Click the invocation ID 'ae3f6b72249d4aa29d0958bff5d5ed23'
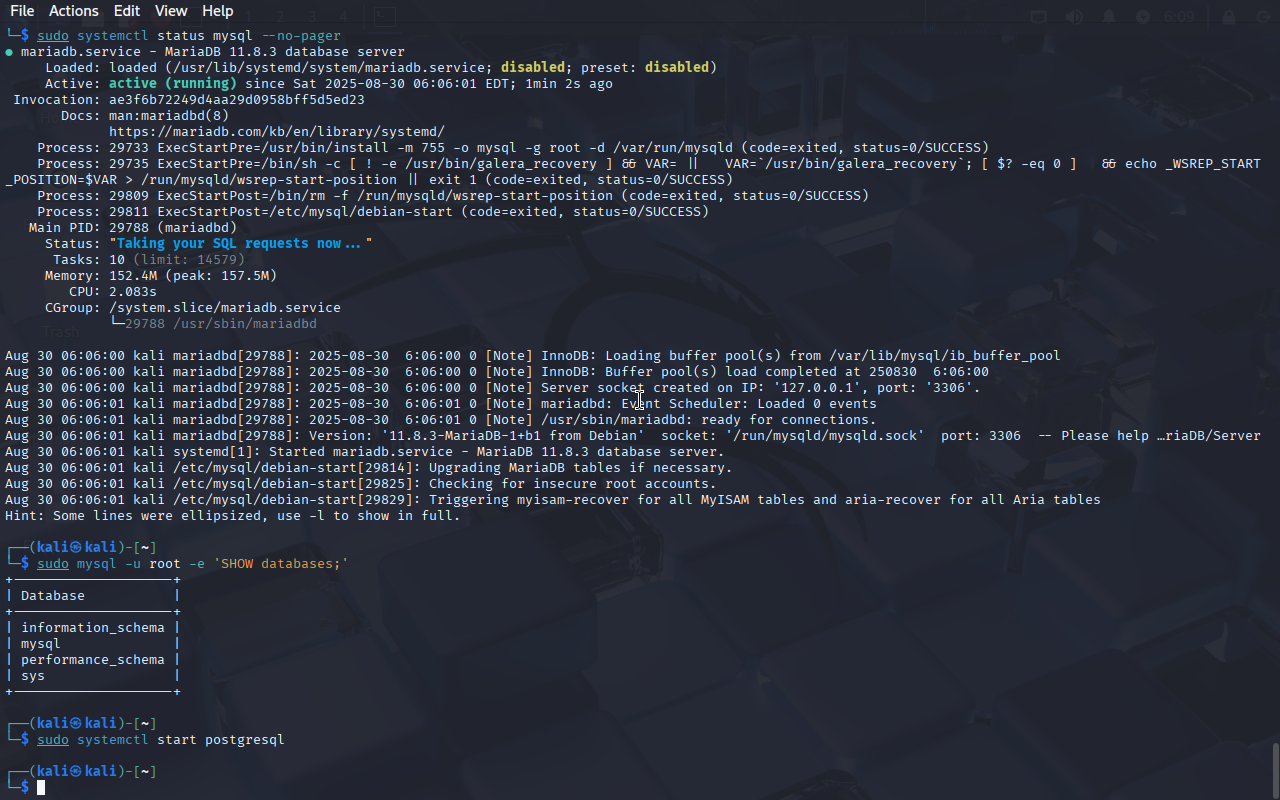This screenshot has width=1280, height=800. 237,99
